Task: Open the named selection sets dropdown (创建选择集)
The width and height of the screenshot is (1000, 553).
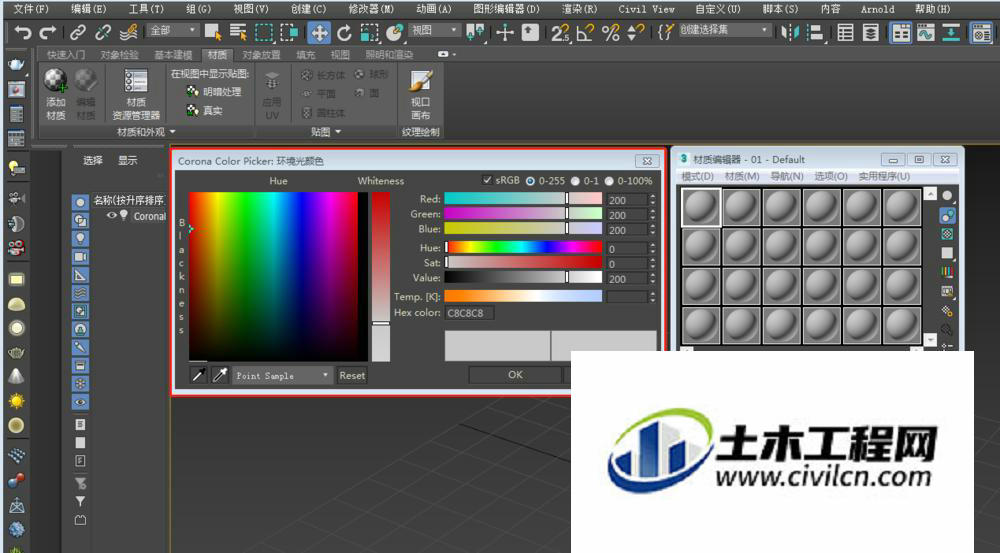Action: 724,30
